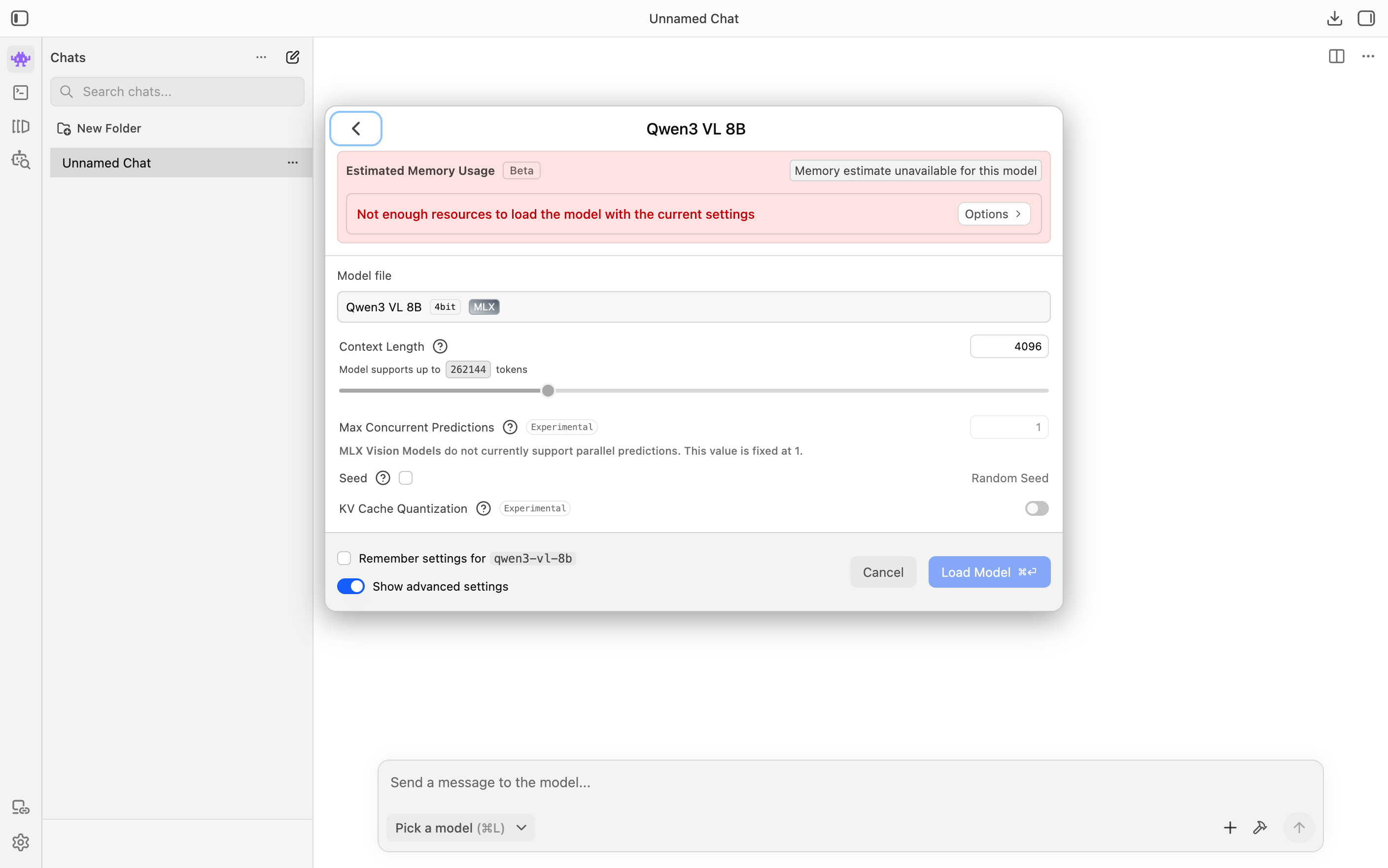
Task: Open app settings gear icon
Action: [21, 842]
